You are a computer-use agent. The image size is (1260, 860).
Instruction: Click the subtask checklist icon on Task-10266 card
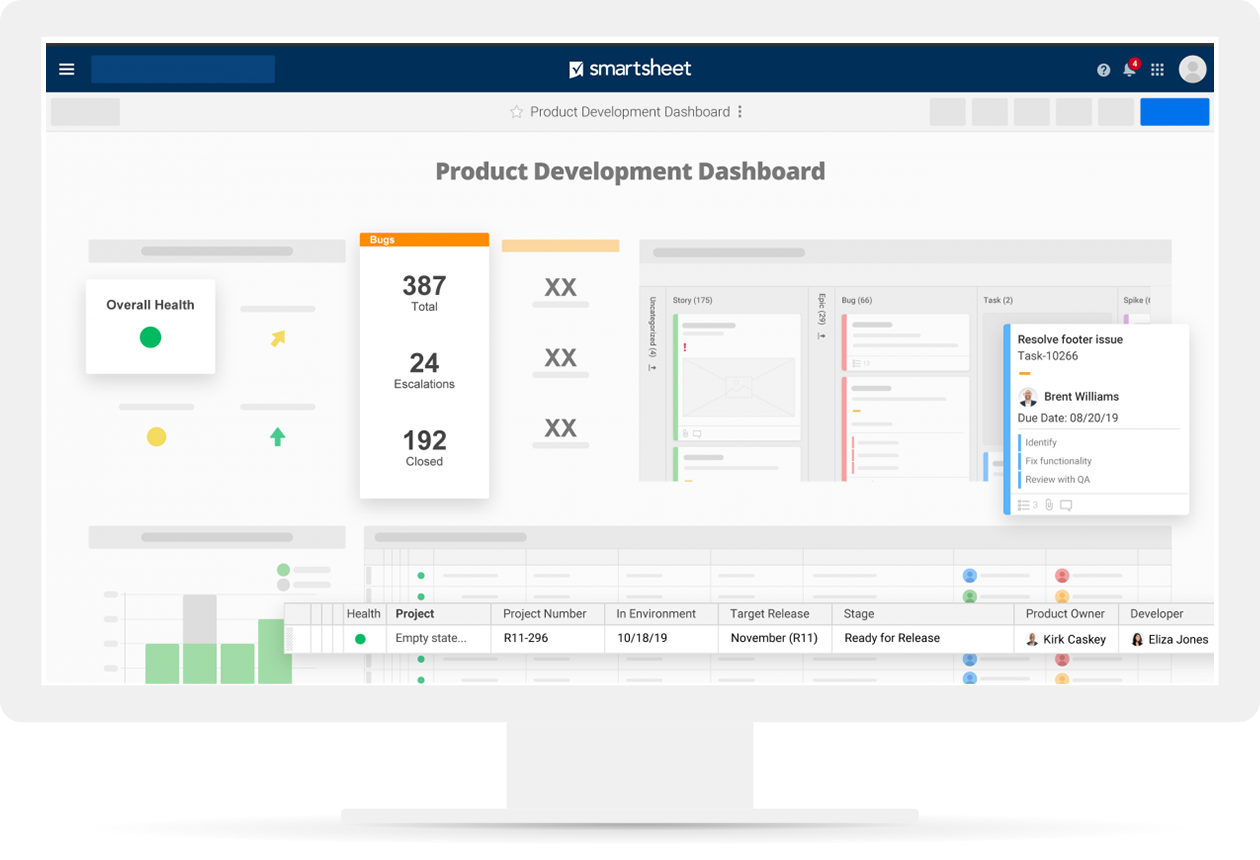(1024, 505)
